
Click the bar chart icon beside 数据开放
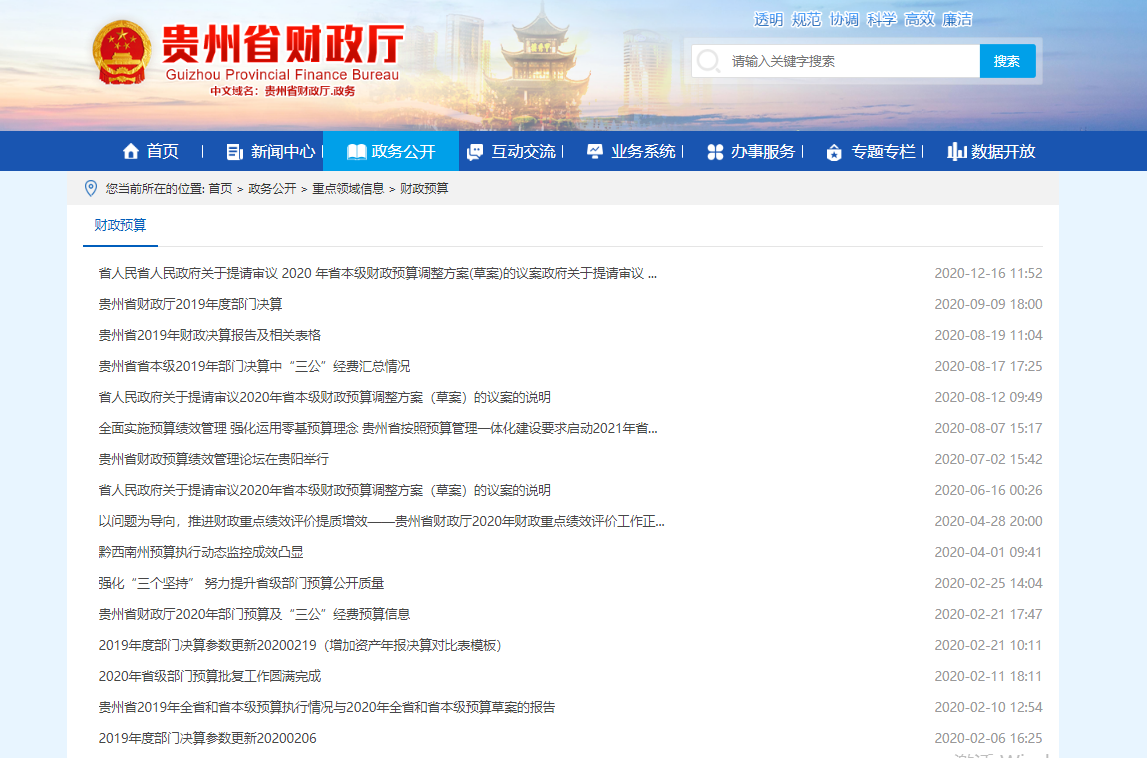(957, 152)
